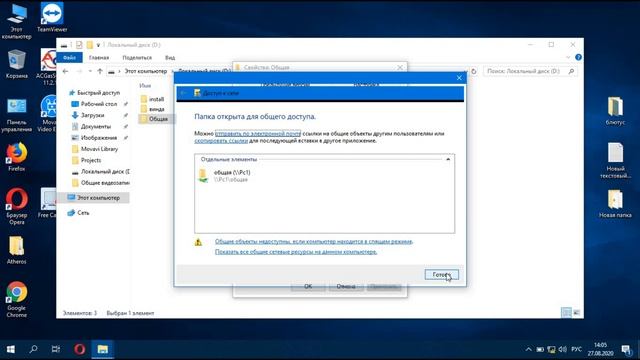This screenshot has height=360, width=640.
Task: Open блютус folder on desktop
Action: pyautogui.click(x=615, y=111)
